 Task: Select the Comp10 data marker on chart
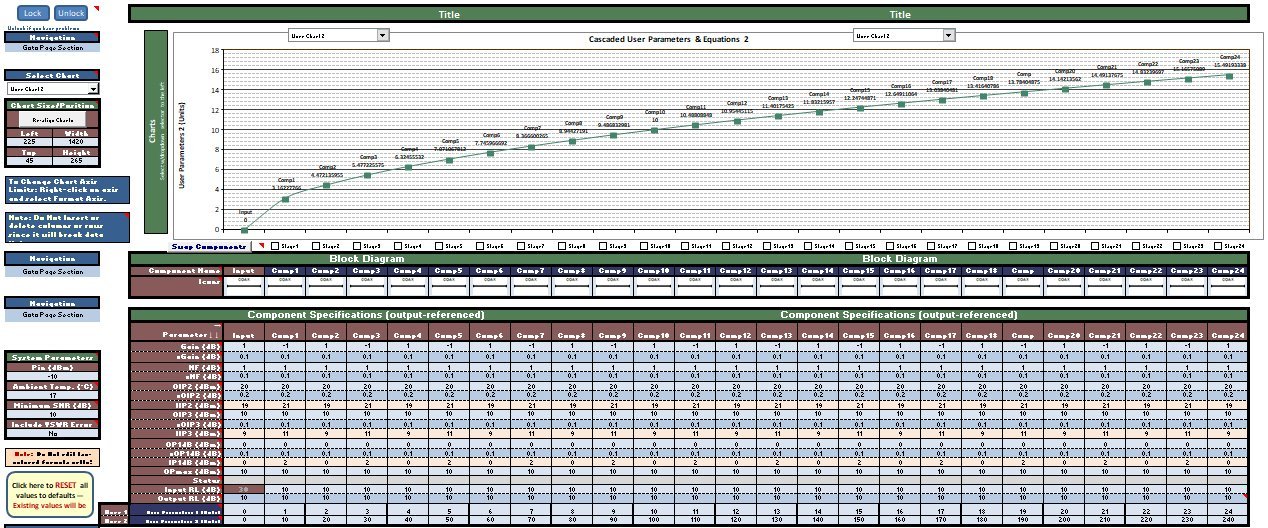[655, 130]
